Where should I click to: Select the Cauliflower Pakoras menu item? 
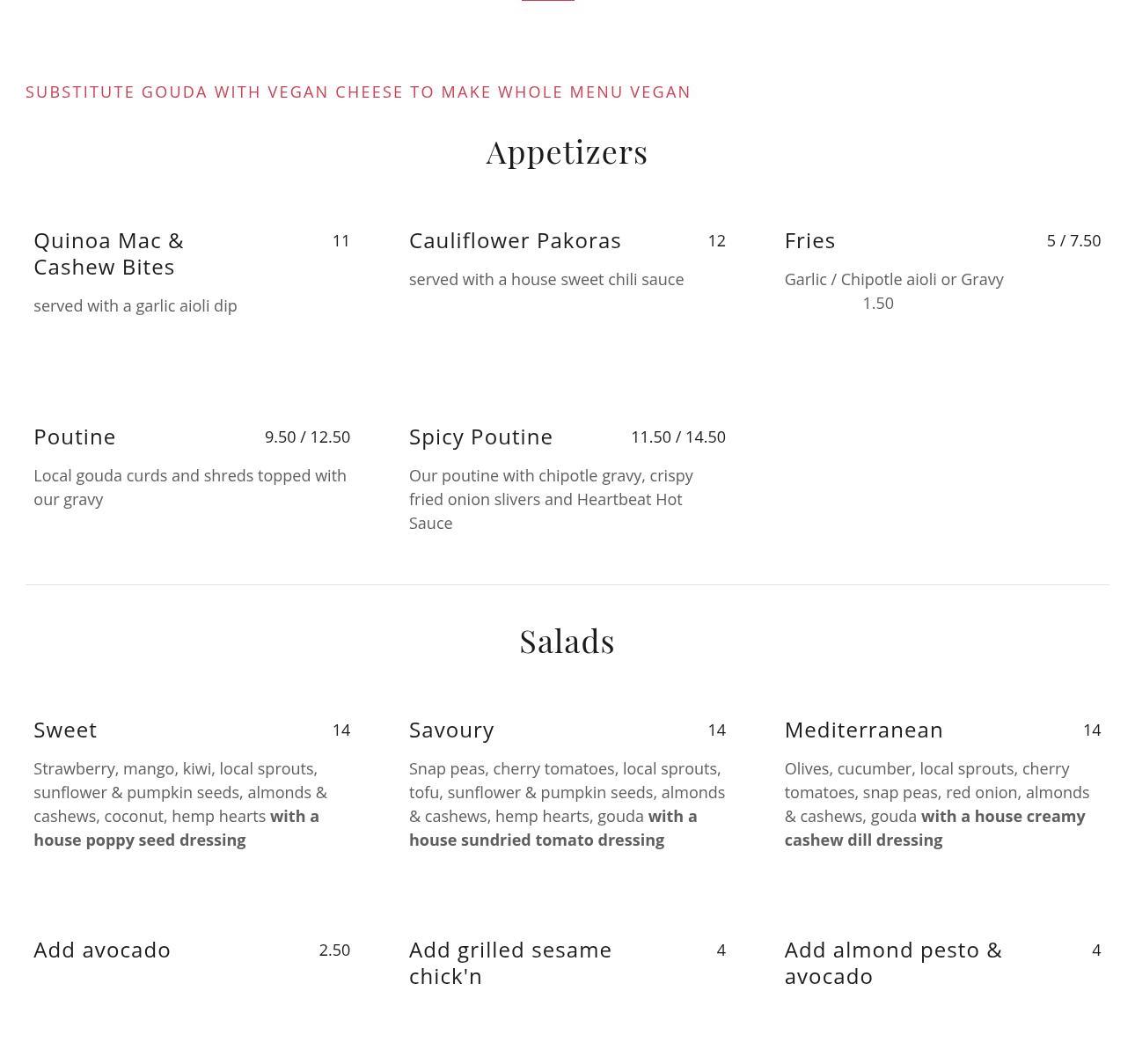click(x=515, y=240)
